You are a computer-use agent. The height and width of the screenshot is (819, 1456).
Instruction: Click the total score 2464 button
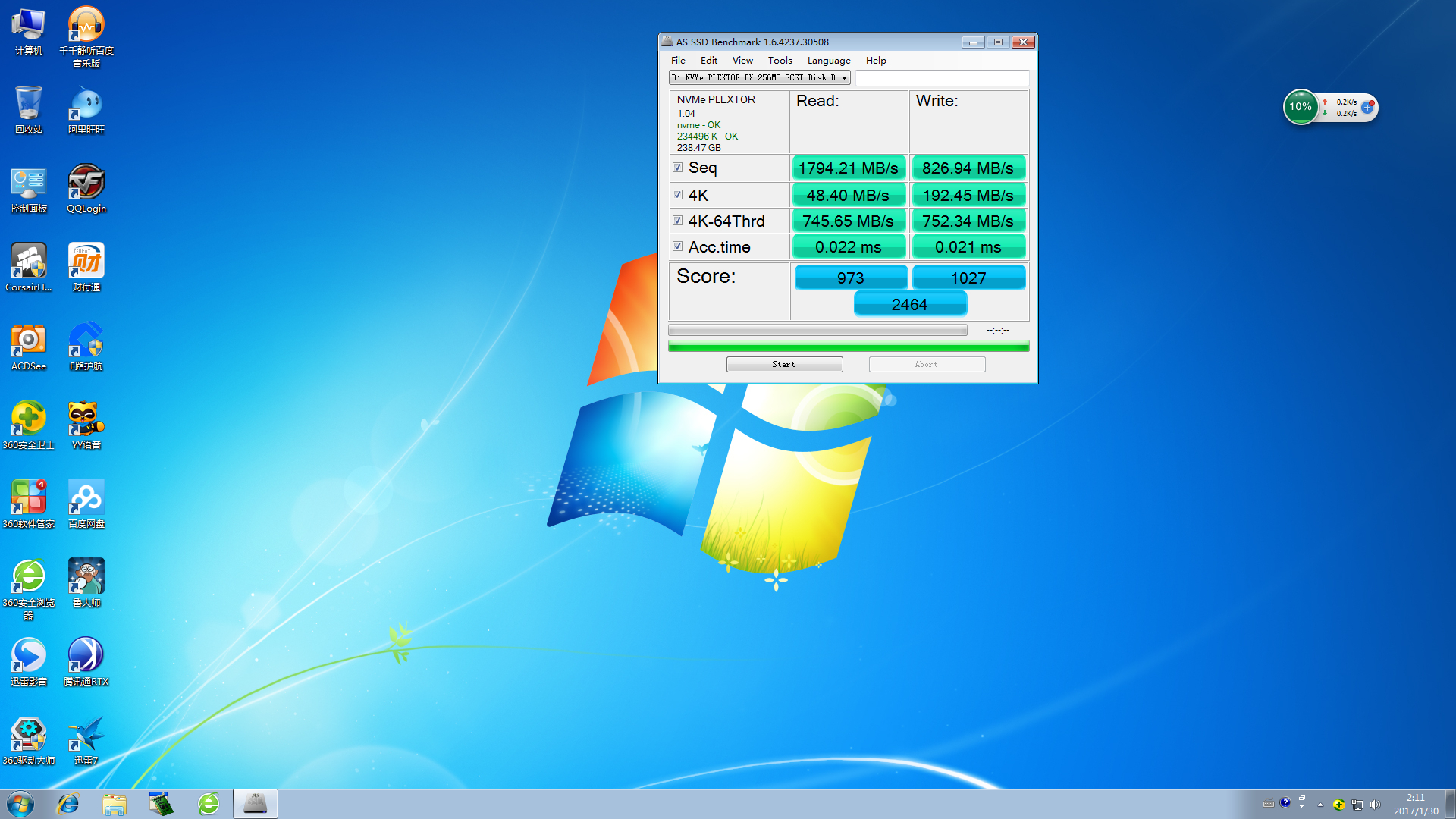pyautogui.click(x=910, y=304)
